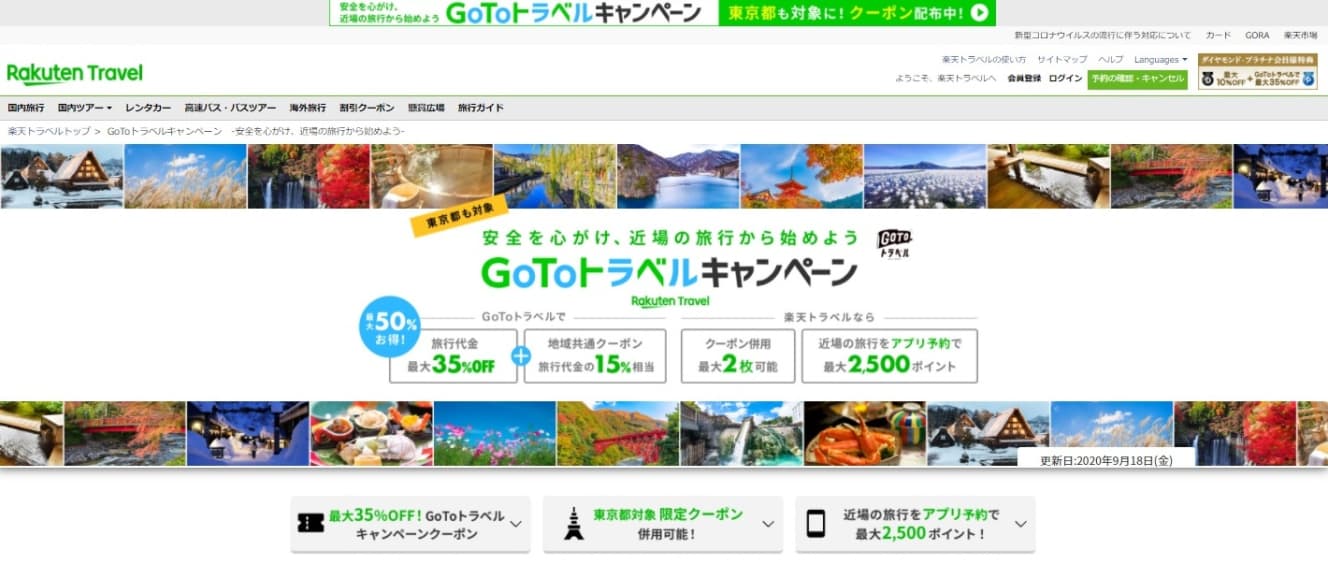The width and height of the screenshot is (1328, 579).
Task: Open the レンタカー menu item
Action: 148,107
